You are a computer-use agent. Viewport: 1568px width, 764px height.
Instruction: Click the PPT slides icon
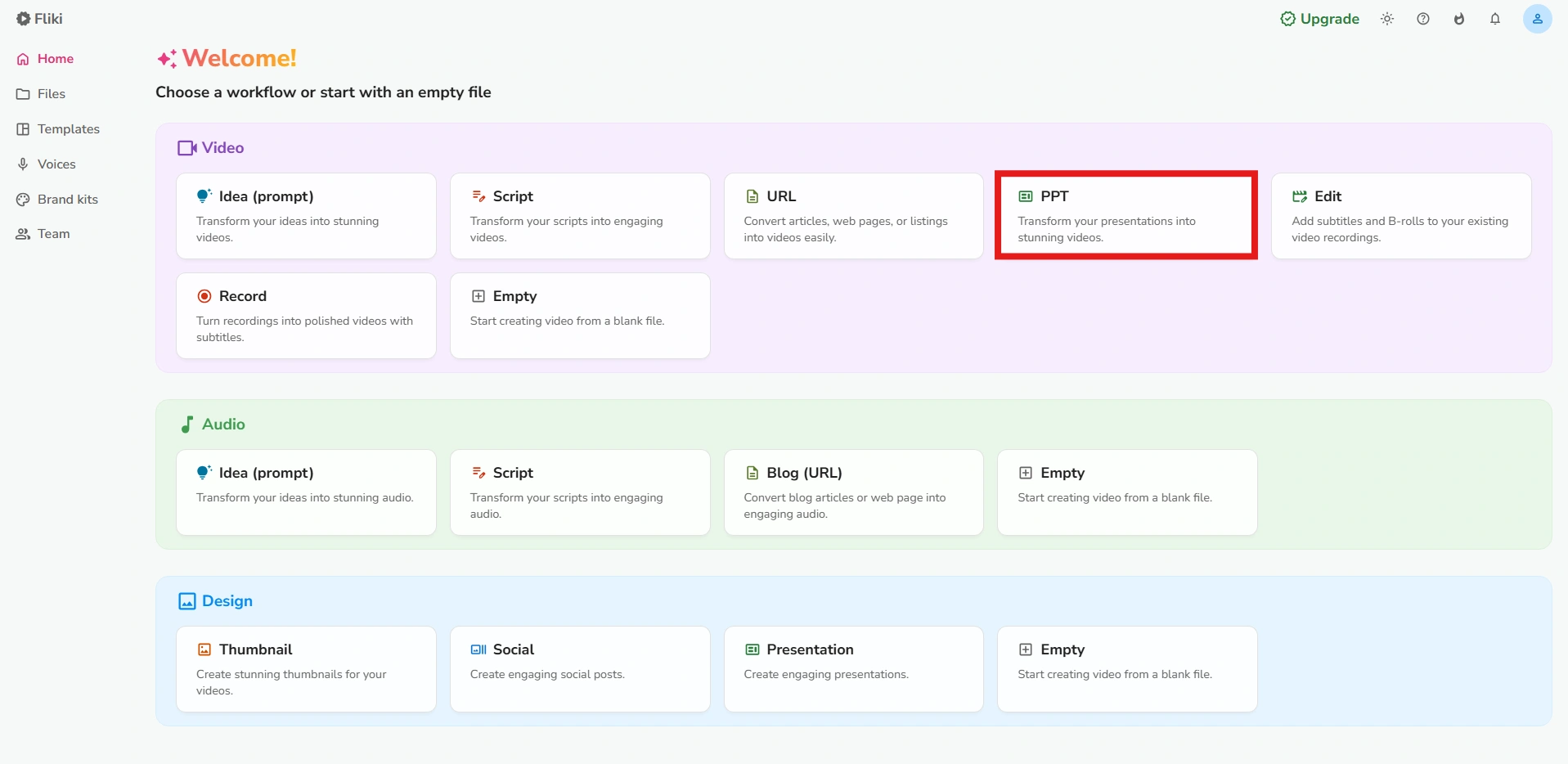(1025, 196)
